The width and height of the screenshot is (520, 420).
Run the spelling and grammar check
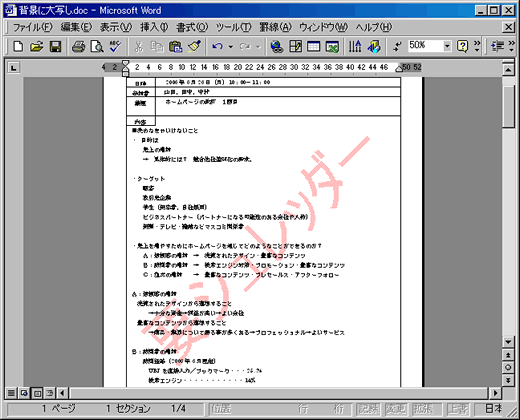[115, 46]
